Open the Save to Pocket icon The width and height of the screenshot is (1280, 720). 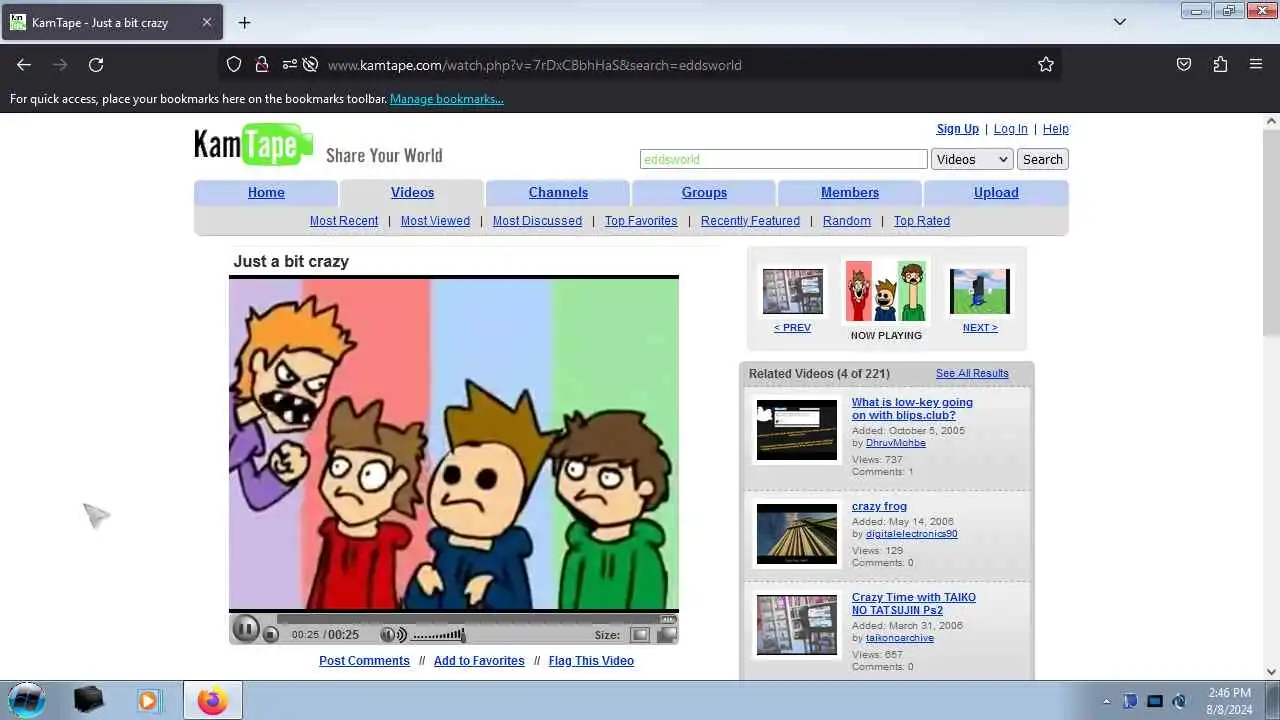tap(1184, 64)
